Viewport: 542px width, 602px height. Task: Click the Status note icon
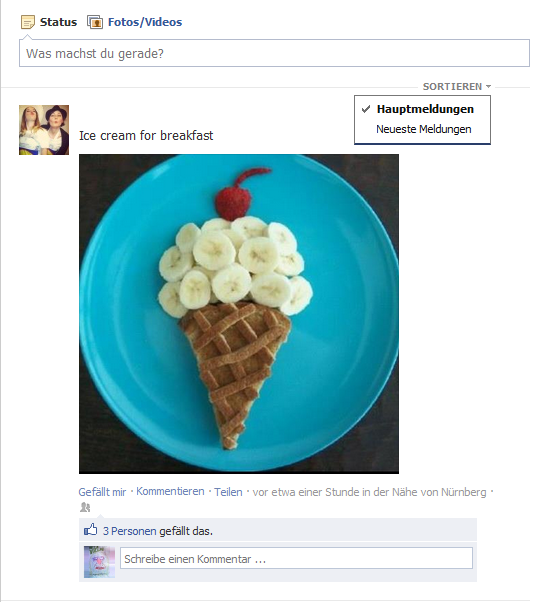point(28,22)
